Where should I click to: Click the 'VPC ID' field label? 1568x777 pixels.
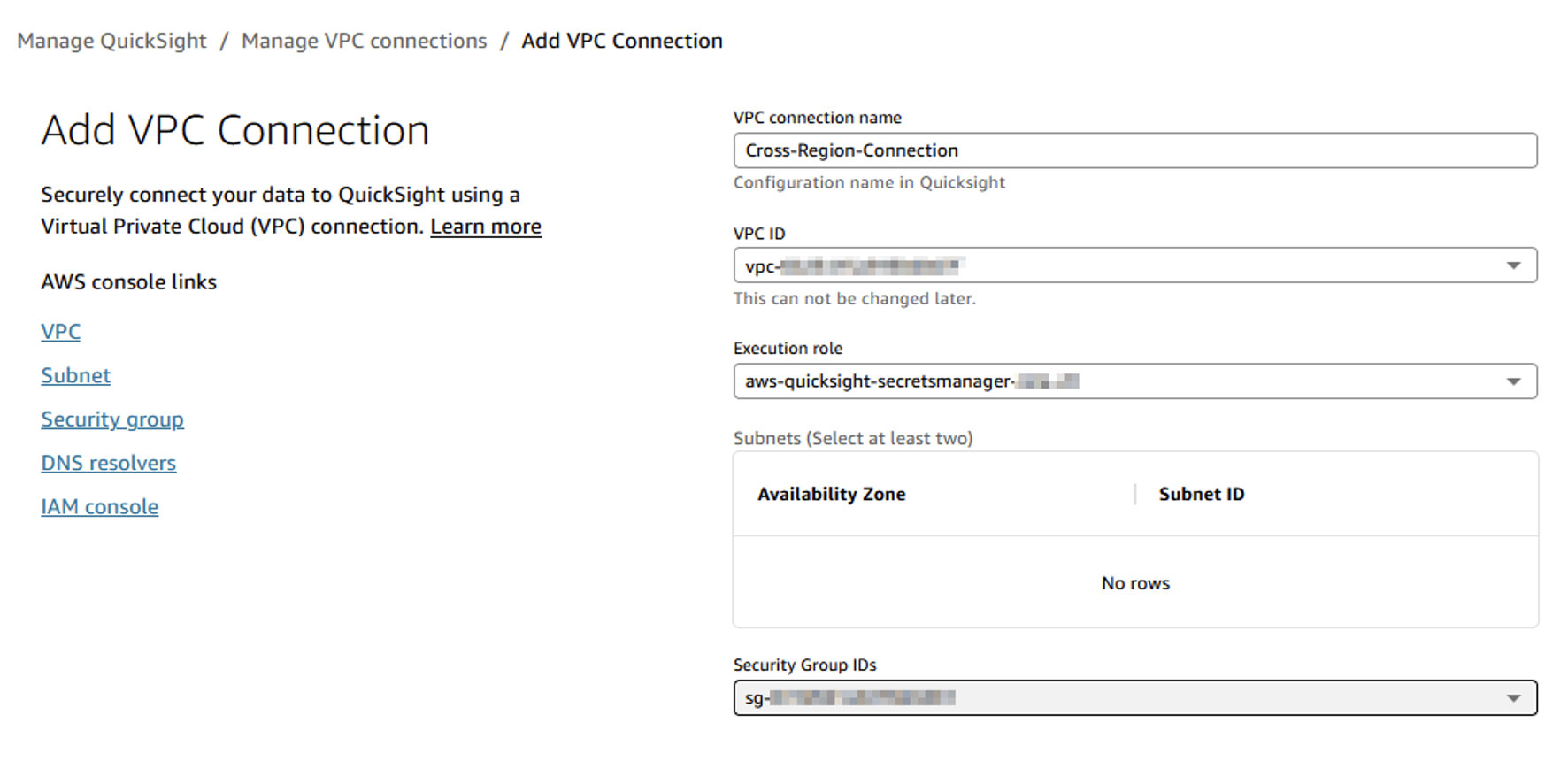(759, 234)
